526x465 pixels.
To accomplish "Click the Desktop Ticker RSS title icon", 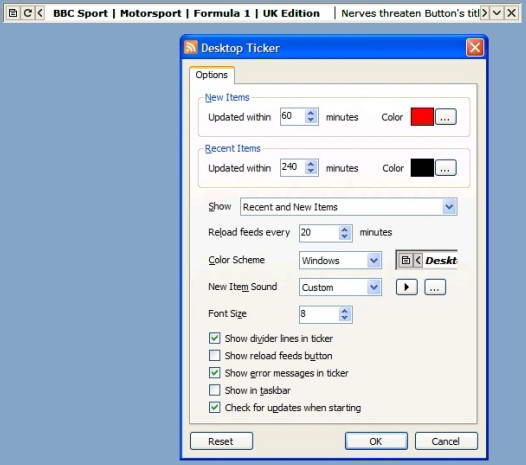I will point(191,47).
